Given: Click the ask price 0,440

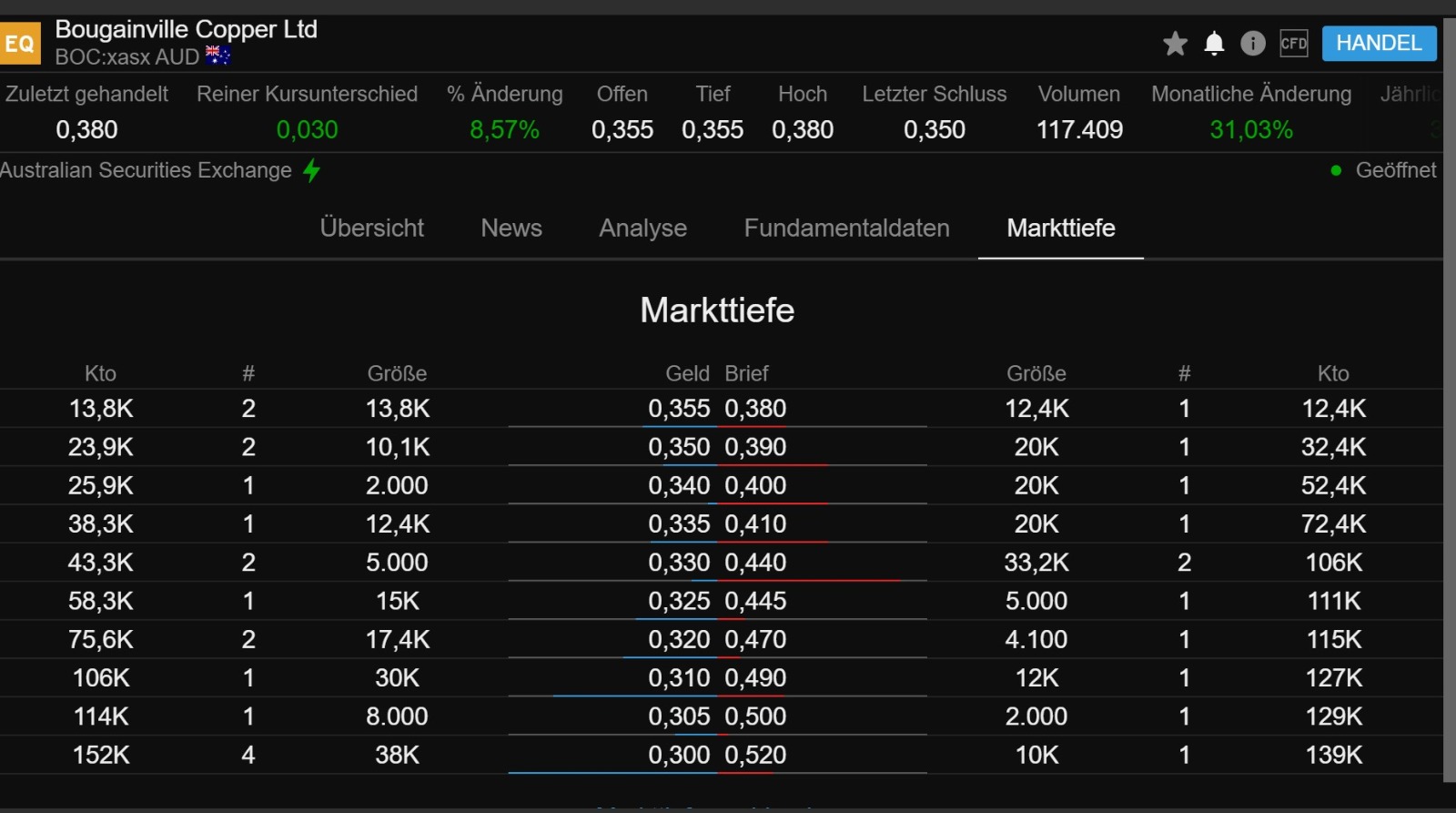Looking at the screenshot, I should 755,563.
